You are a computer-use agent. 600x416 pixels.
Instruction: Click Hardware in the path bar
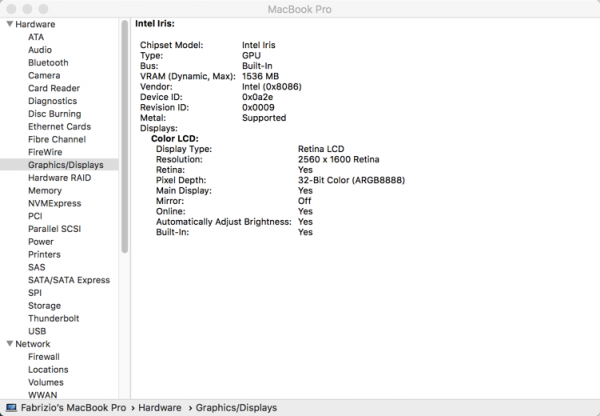click(160, 408)
